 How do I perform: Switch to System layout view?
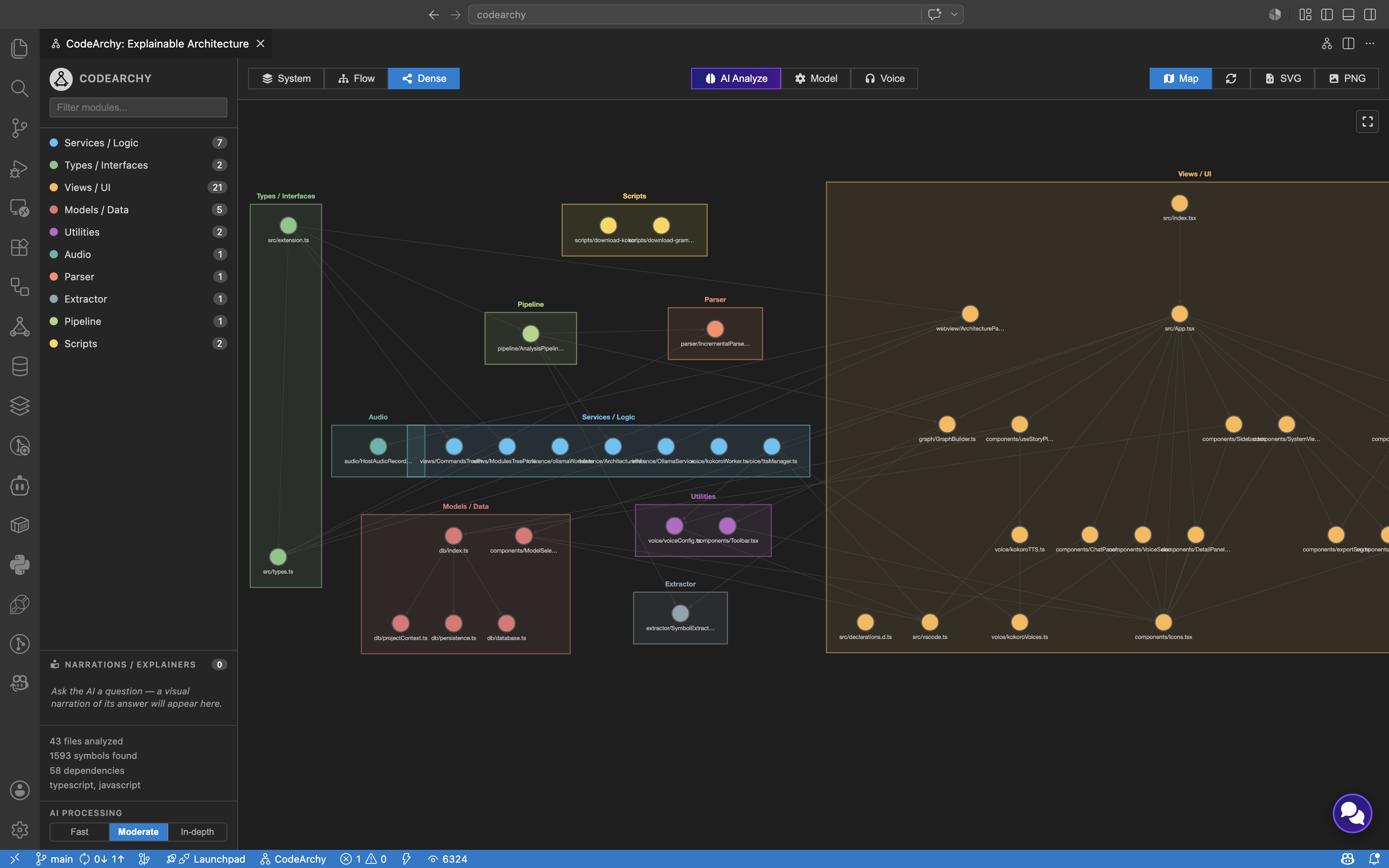[286, 79]
